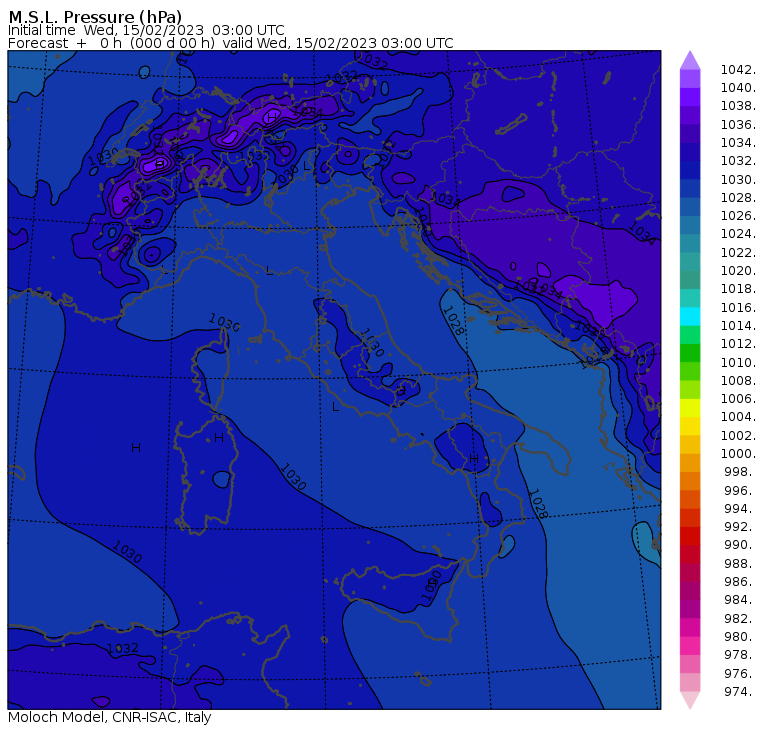Pick the orange legend band between 996 and 998
Image resolution: width=760 pixels, height=731 pixels.
point(690,481)
